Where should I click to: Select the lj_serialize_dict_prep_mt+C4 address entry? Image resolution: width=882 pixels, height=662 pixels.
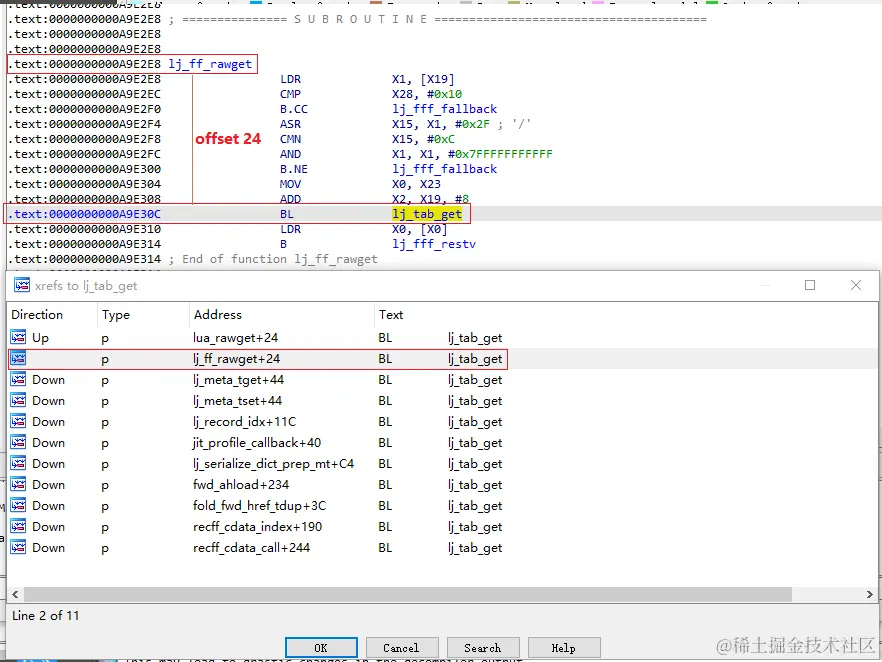pyautogui.click(x=273, y=463)
